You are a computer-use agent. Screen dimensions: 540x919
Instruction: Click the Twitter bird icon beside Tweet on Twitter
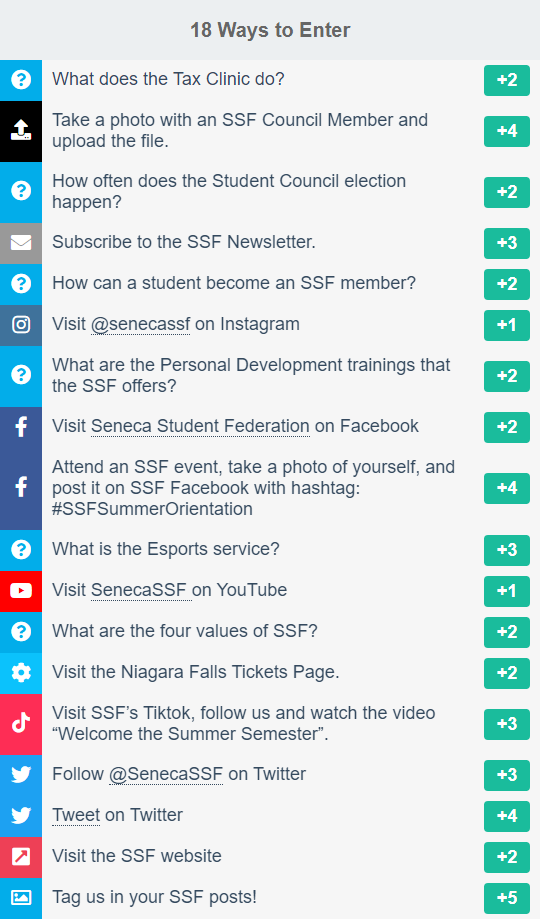pos(21,815)
